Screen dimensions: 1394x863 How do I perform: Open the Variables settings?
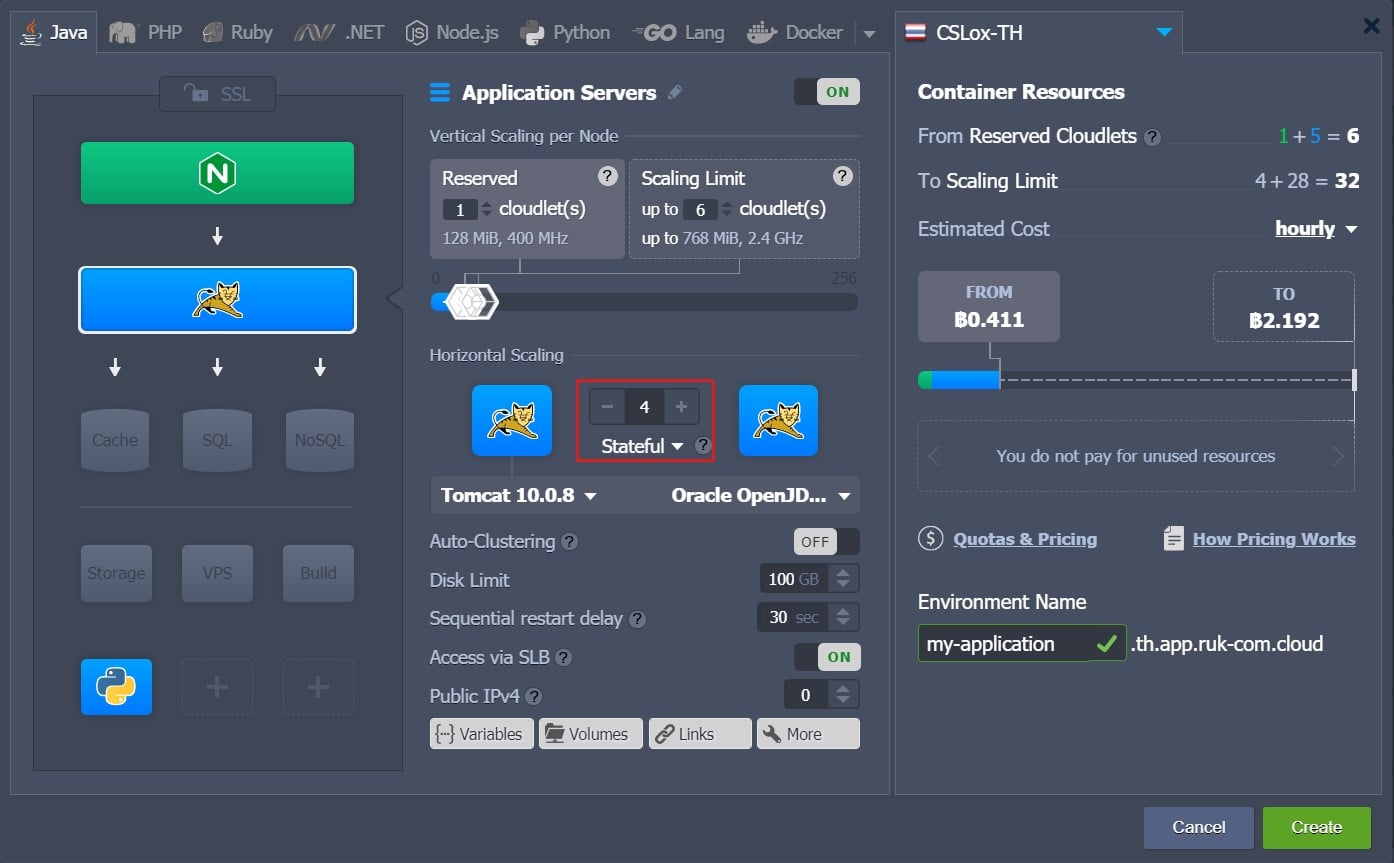point(482,734)
